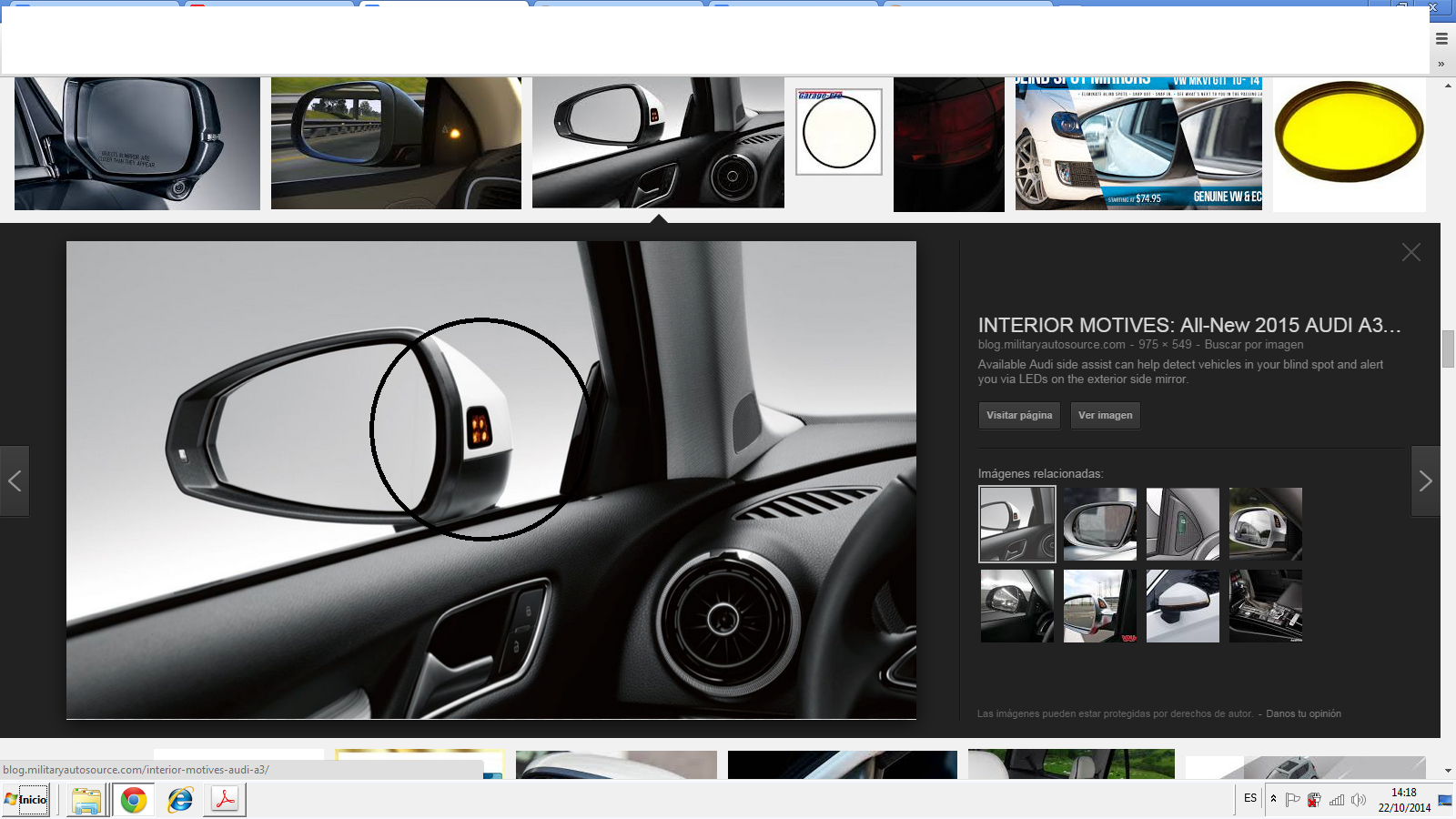Click the 'Buscar por imagen' link
Screen dimensions: 1456x819
click(1253, 345)
